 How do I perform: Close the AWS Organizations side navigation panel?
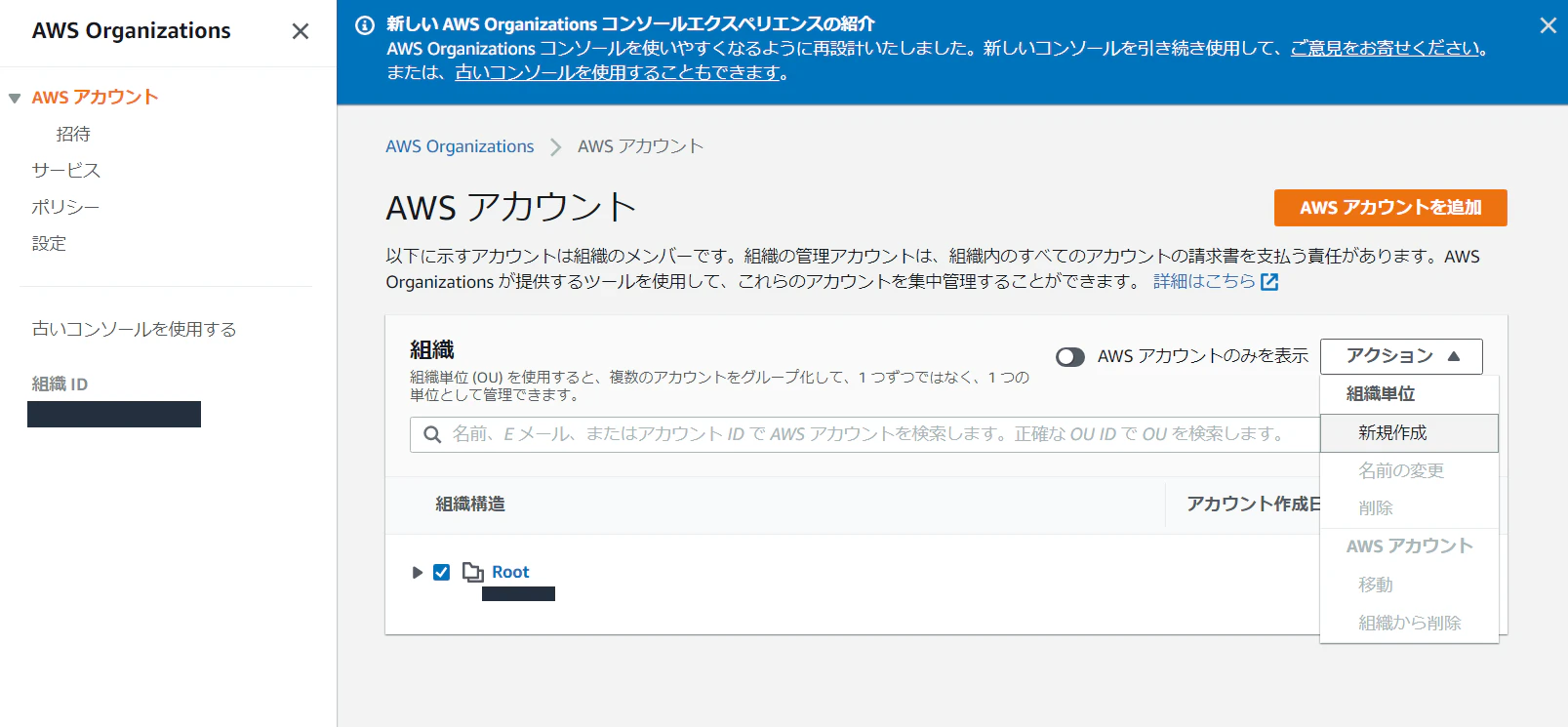coord(301,31)
